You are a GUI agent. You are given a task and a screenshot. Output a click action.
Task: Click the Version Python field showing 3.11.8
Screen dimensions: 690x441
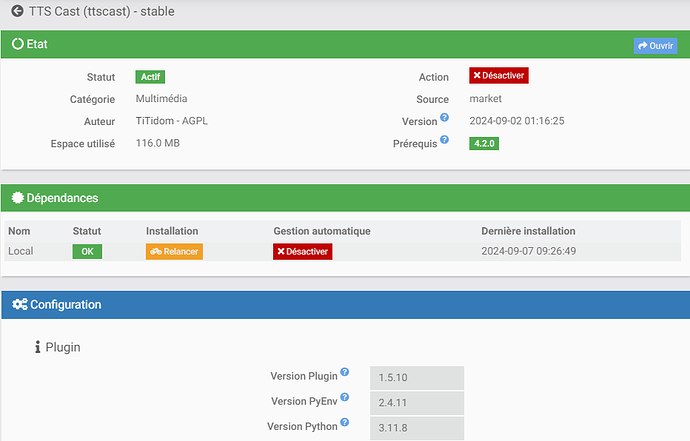click(417, 428)
